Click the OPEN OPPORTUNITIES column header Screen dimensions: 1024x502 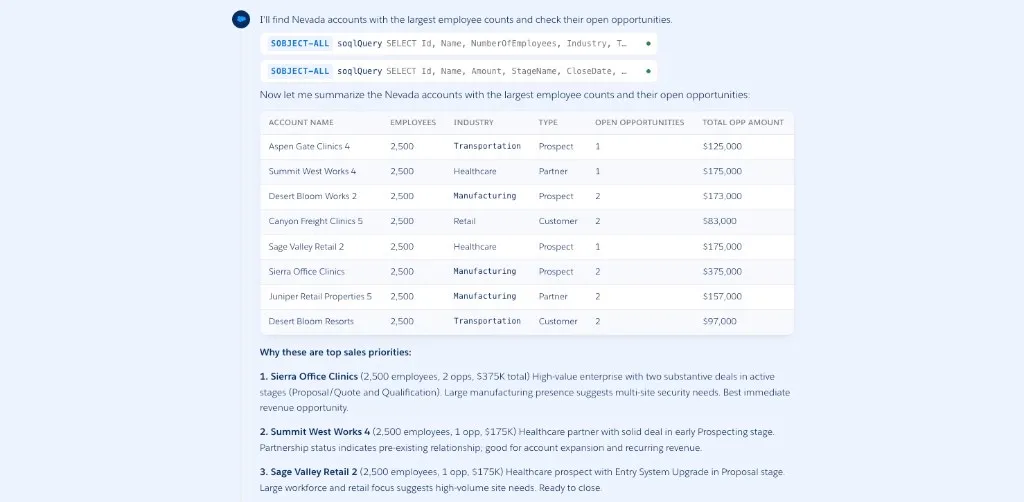click(x=639, y=123)
